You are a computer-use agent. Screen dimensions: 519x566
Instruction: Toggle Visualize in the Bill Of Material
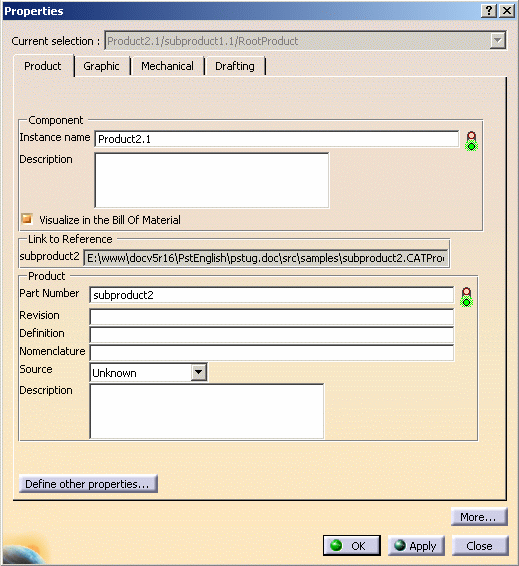(27, 219)
